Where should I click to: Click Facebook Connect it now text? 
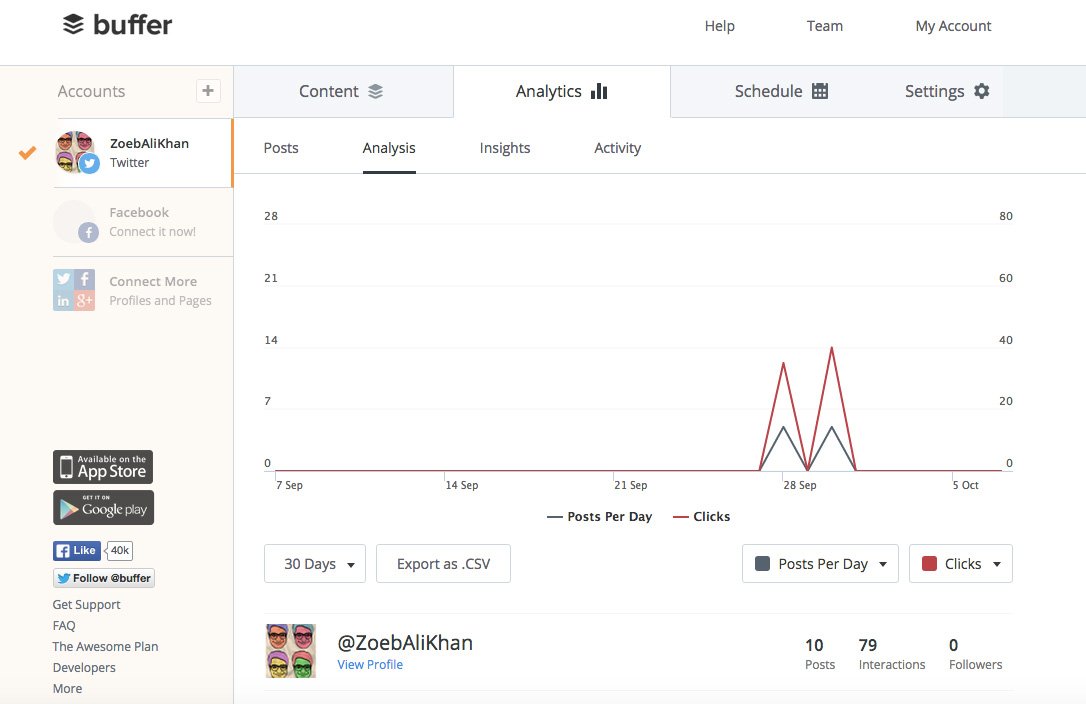152,222
